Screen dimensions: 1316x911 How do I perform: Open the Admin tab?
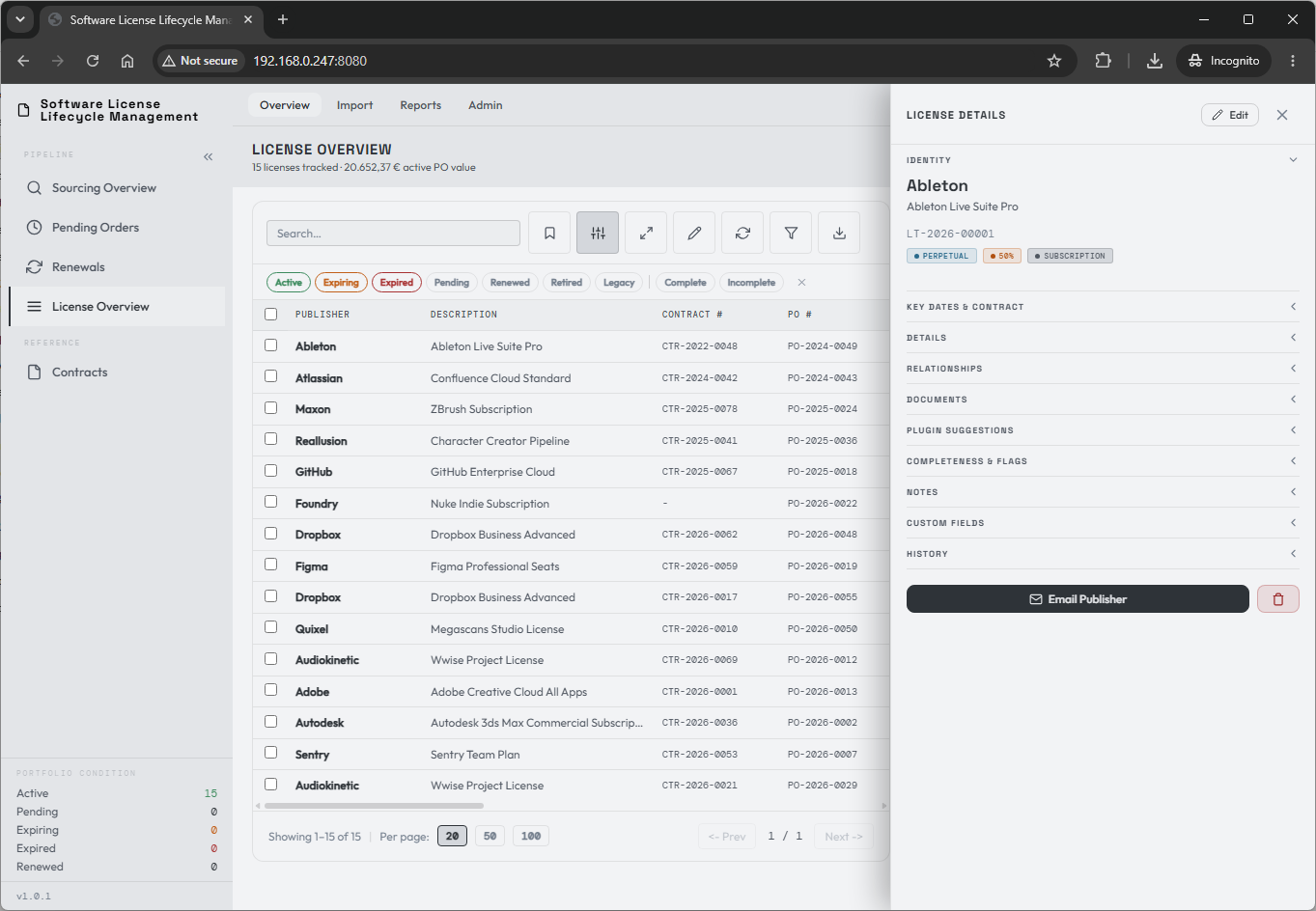(486, 105)
